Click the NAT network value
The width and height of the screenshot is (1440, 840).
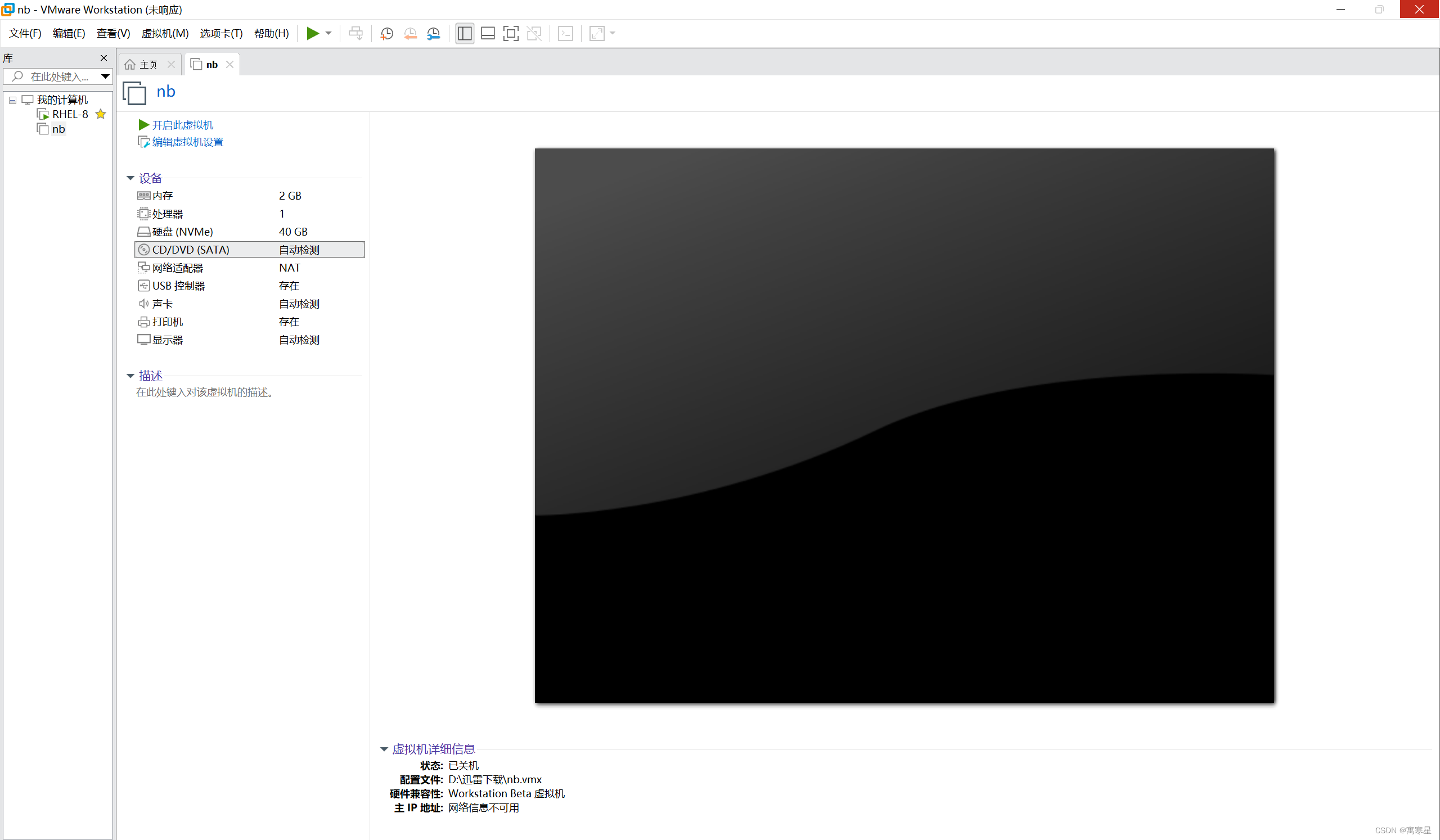[x=290, y=268]
